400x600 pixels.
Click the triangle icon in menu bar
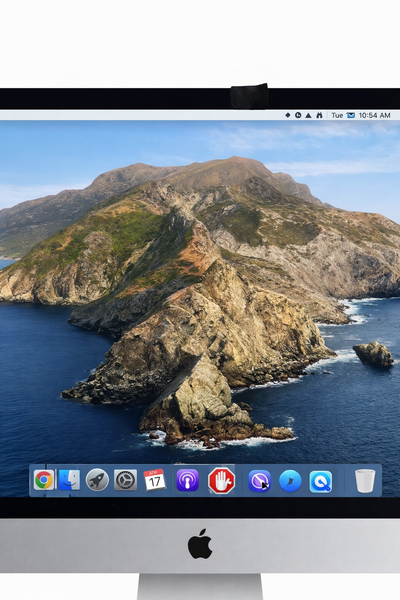point(308,115)
